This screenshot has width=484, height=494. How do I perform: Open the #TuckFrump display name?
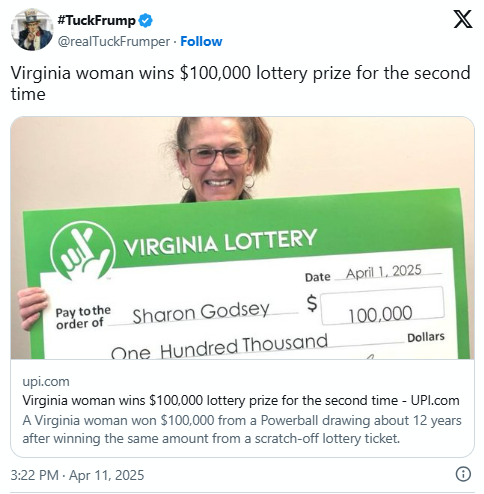97,21
